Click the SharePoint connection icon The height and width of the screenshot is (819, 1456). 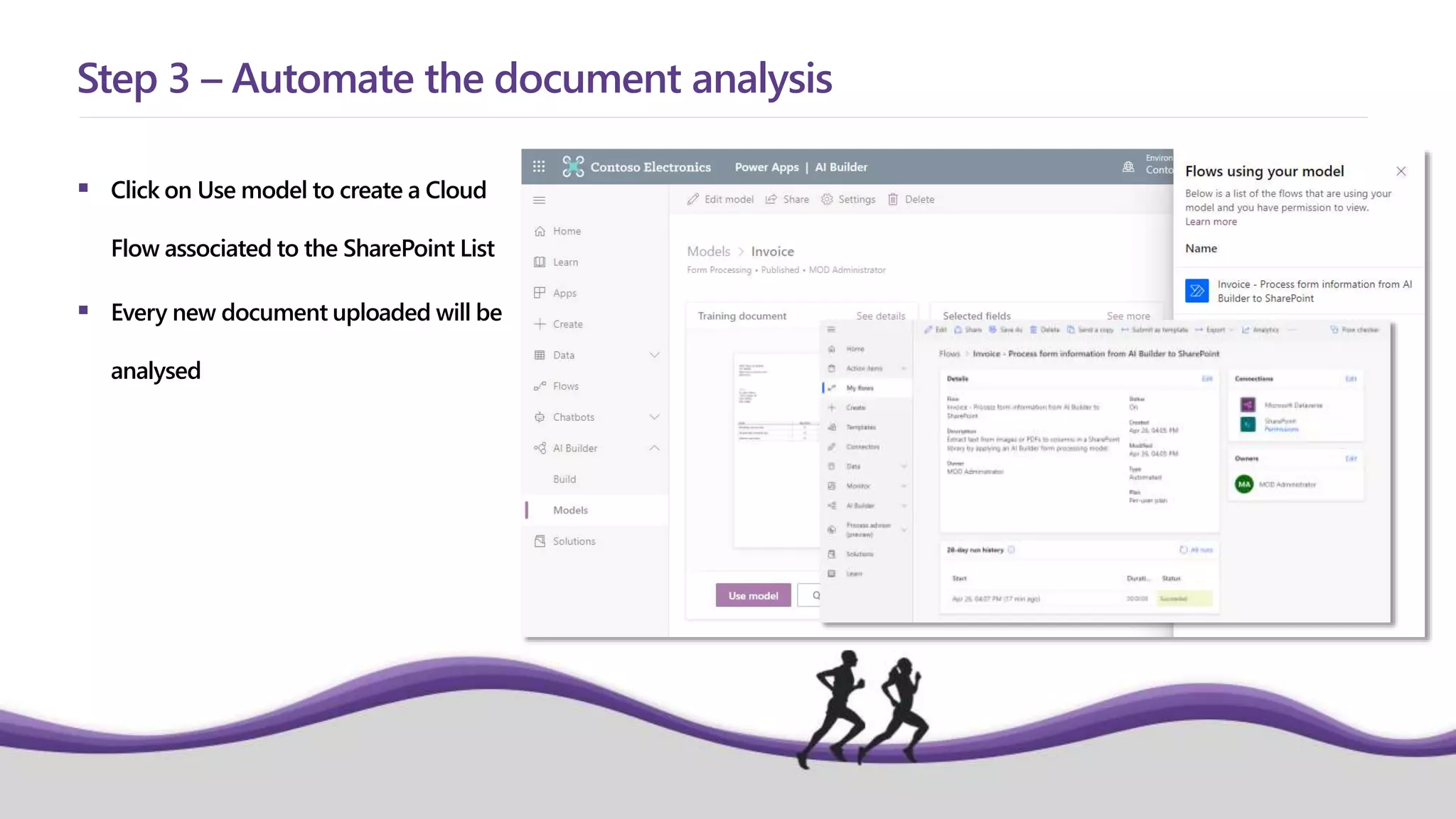(x=1248, y=424)
